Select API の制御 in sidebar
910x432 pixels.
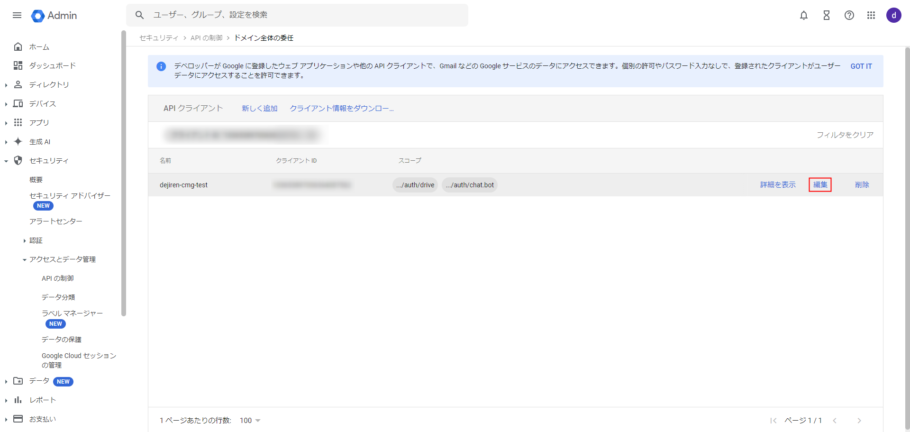pyautogui.click(x=58, y=278)
